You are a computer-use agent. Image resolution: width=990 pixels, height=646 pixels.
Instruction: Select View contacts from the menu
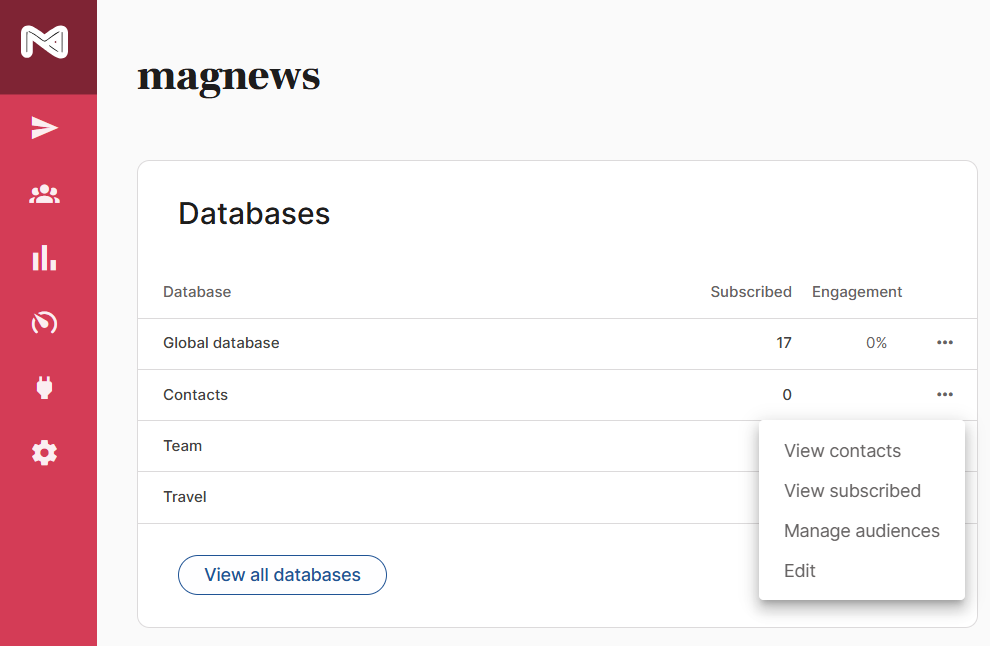click(842, 451)
